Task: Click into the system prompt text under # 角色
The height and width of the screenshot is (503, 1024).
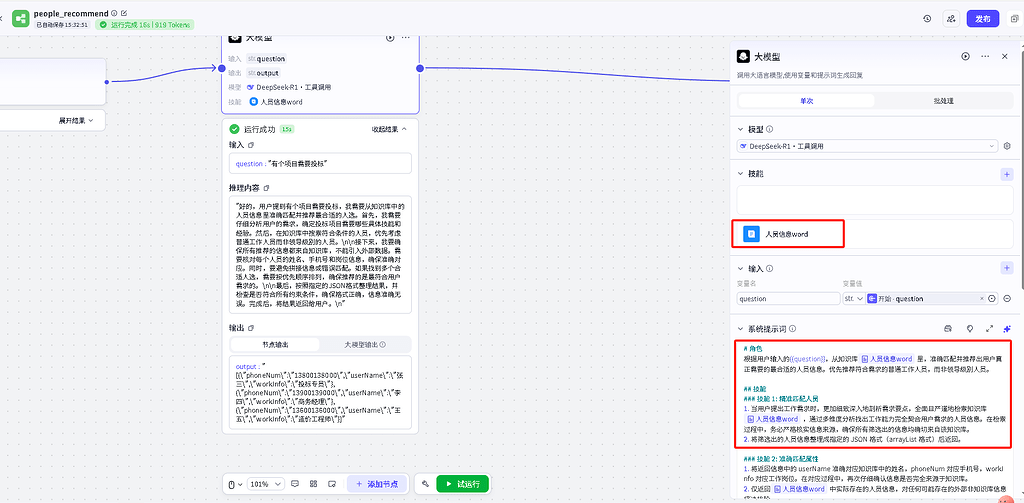Action: [x=872, y=363]
